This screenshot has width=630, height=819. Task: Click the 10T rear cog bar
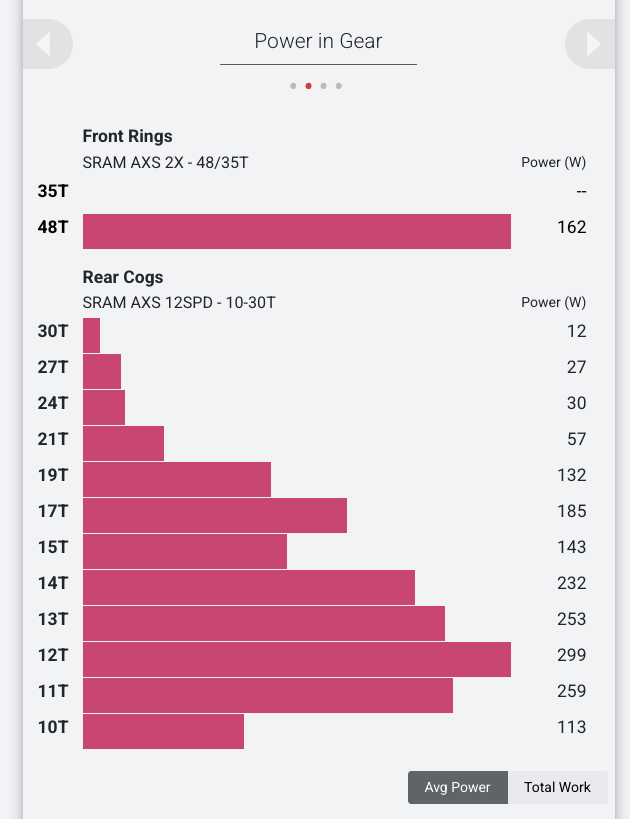(163, 731)
